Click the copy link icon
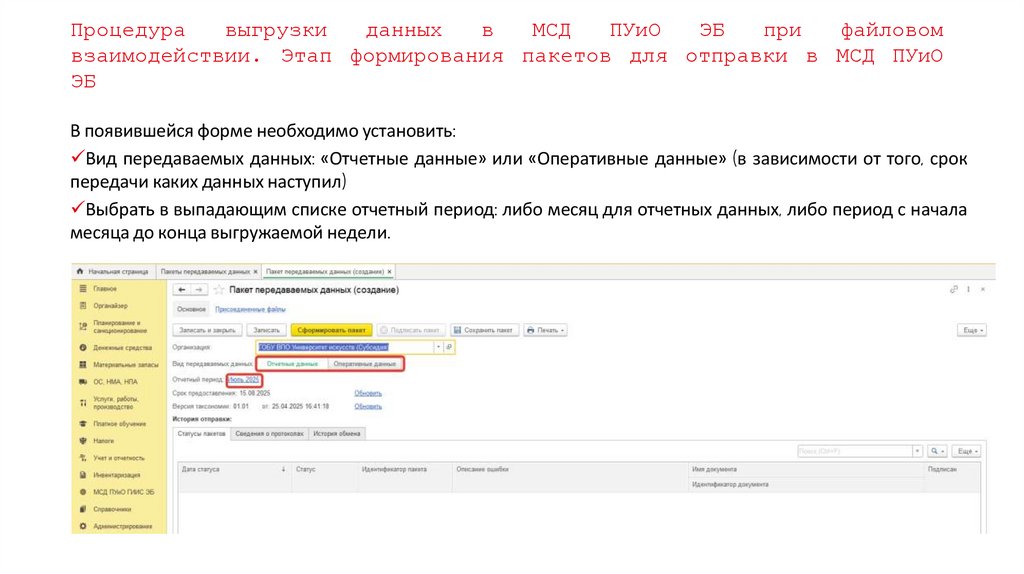 (953, 289)
